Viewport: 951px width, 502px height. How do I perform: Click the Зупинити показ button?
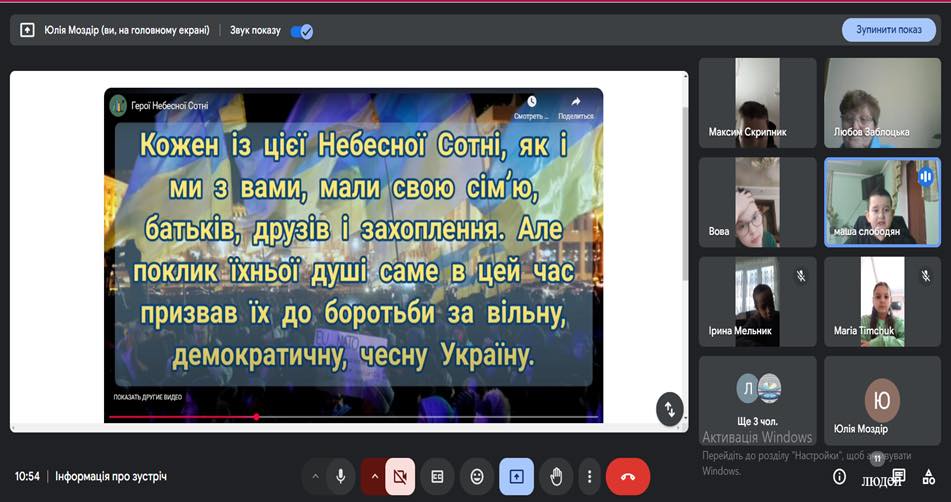[x=889, y=30]
